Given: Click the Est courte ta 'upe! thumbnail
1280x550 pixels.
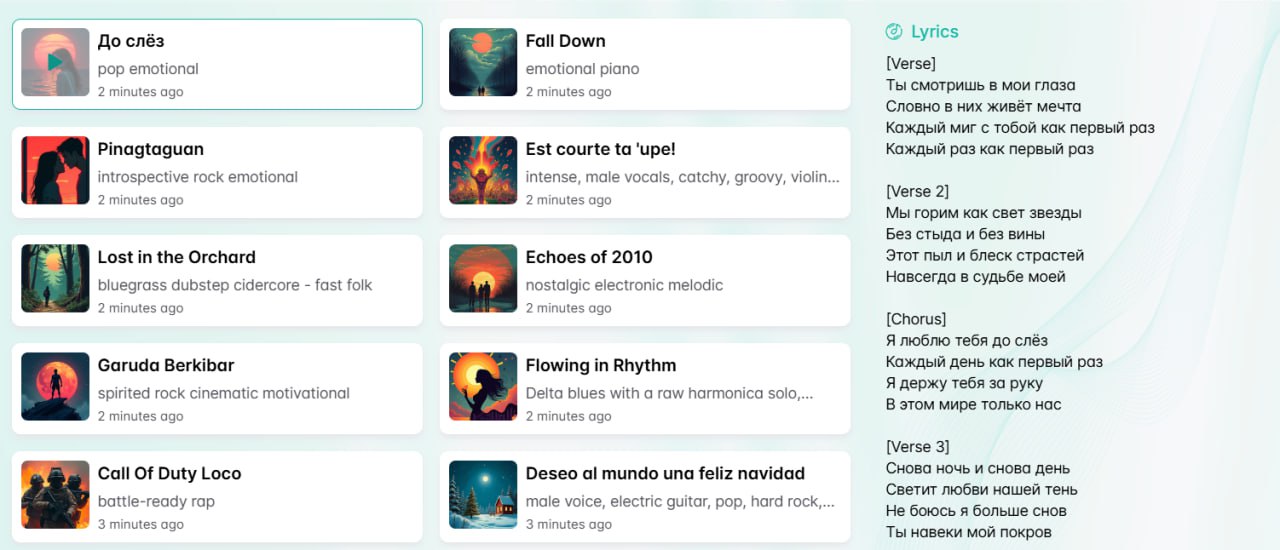Looking at the screenshot, I should click(483, 170).
